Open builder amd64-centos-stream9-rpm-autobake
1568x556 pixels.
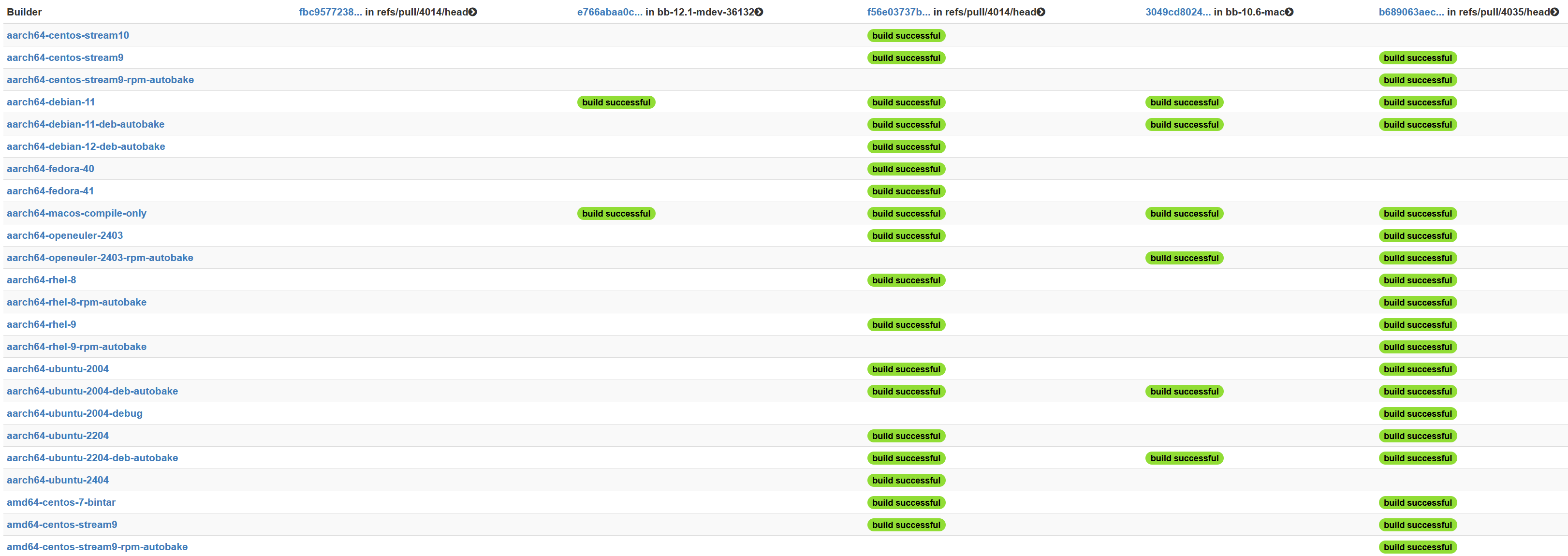click(97, 547)
